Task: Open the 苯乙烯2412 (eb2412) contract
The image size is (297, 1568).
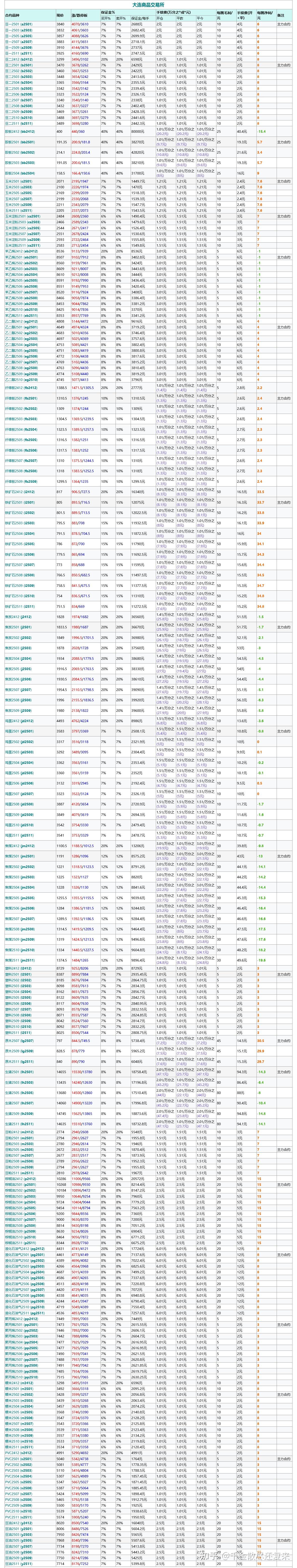Action: 21,251
